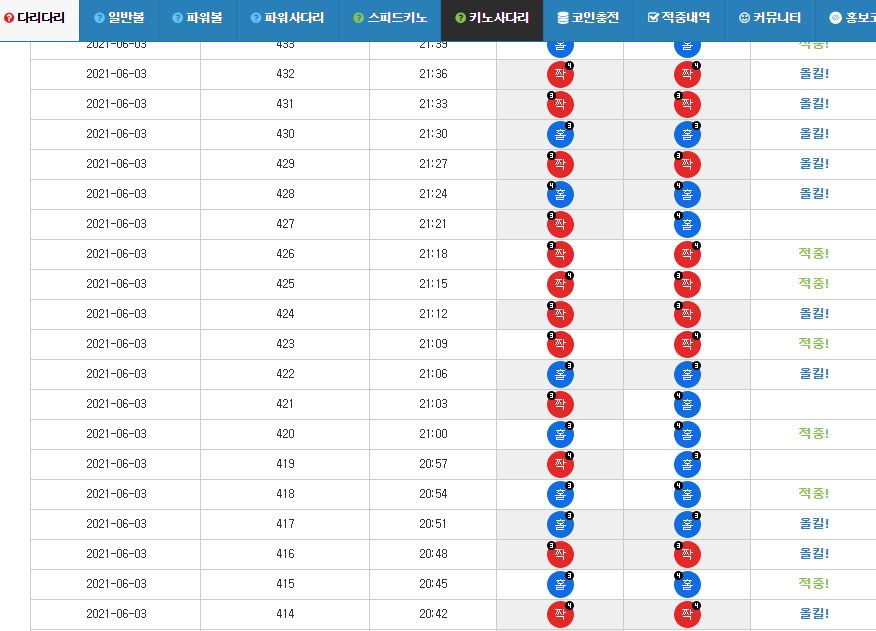Image resolution: width=876 pixels, height=631 pixels.
Task: Click the right 홀 circle in round 417 row
Action: [687, 524]
